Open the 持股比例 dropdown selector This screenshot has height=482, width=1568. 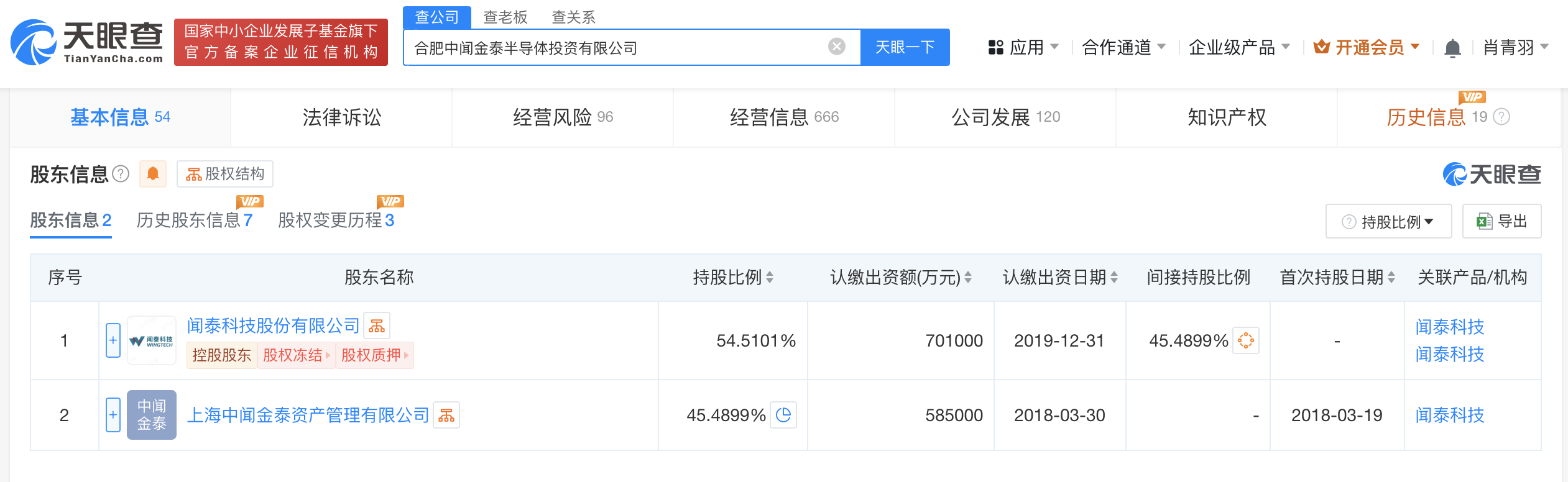[1389, 221]
